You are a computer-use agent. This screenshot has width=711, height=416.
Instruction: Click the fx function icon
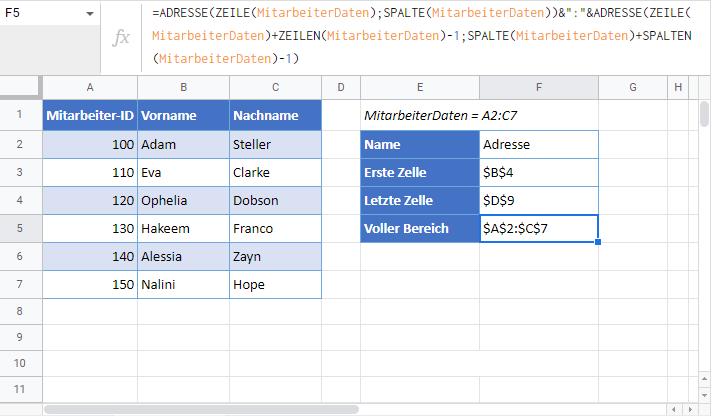(121, 38)
